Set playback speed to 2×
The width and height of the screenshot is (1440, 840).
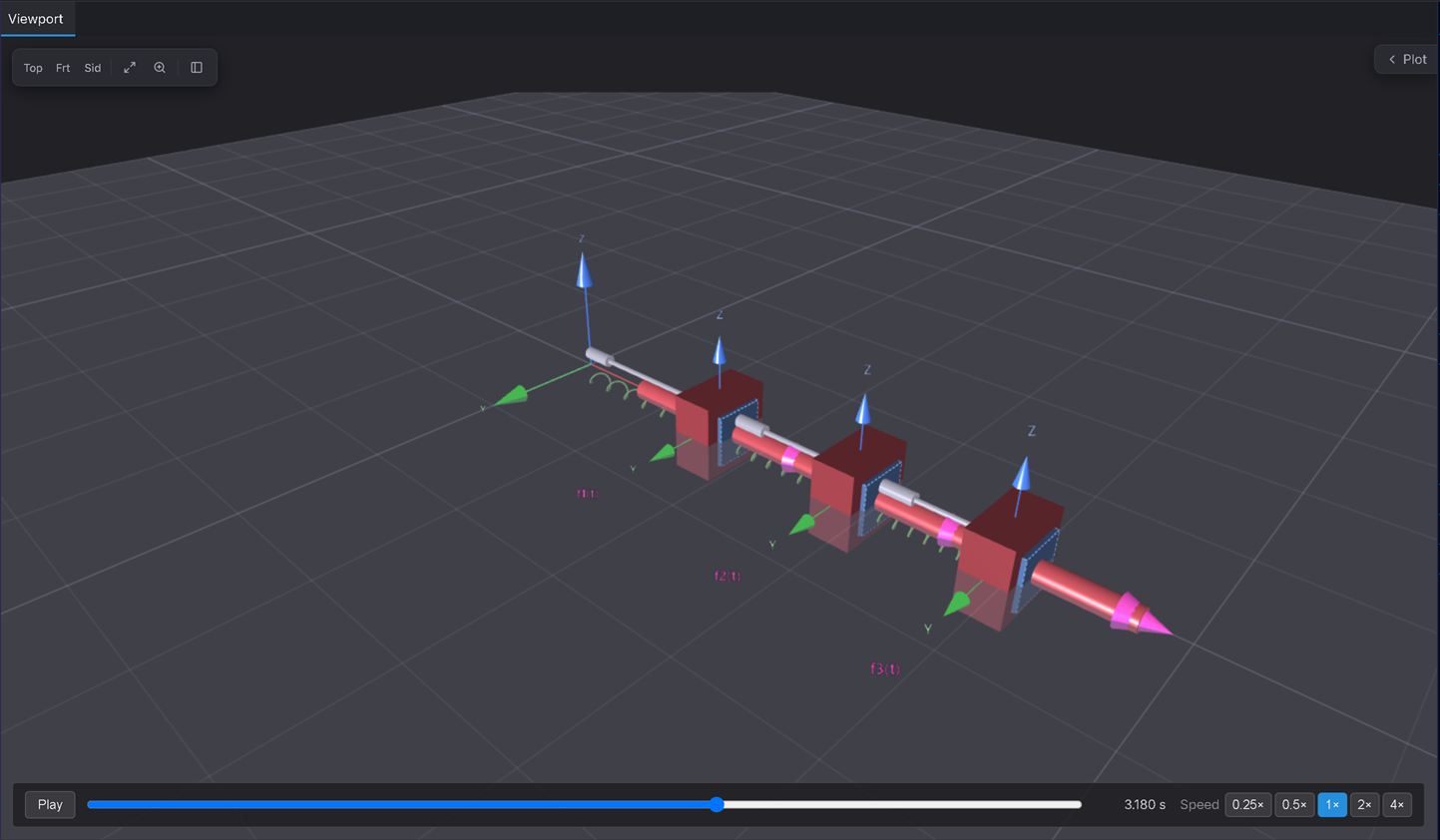click(1364, 804)
